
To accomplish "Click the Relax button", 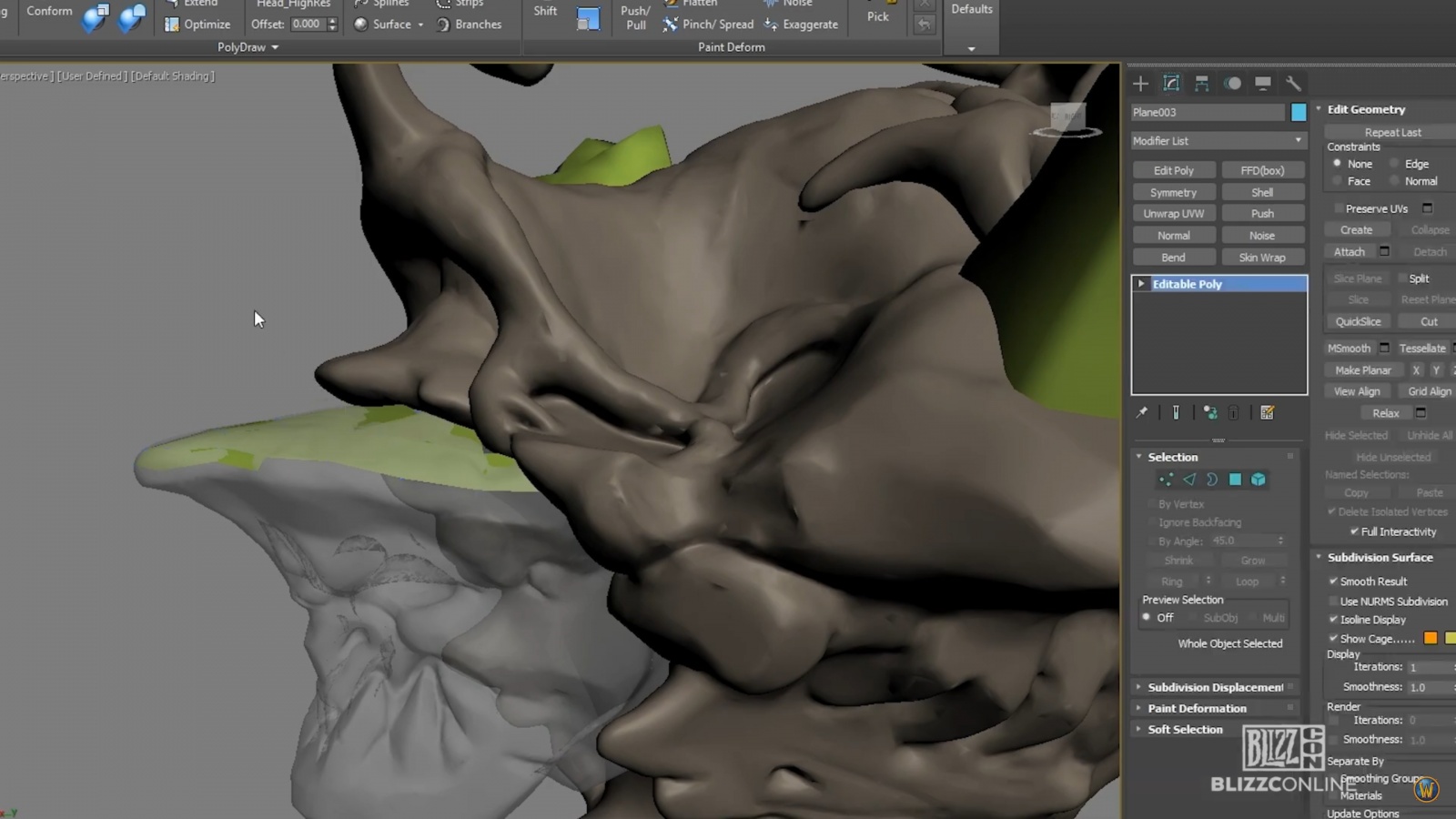I will (x=1385, y=412).
